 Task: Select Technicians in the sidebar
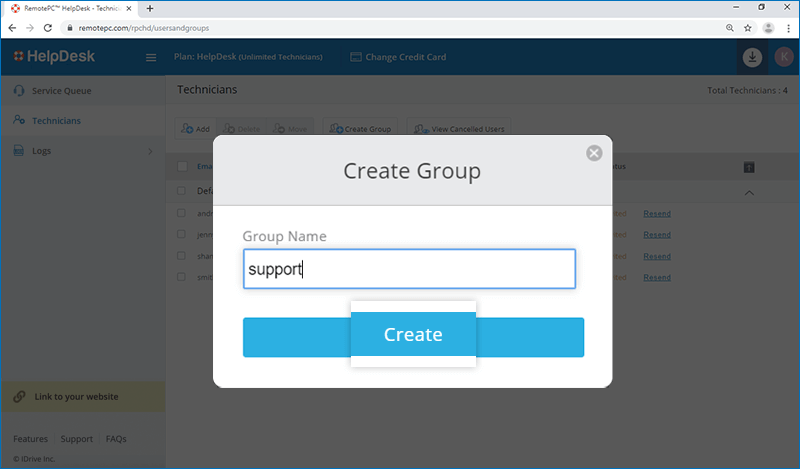pos(56,121)
